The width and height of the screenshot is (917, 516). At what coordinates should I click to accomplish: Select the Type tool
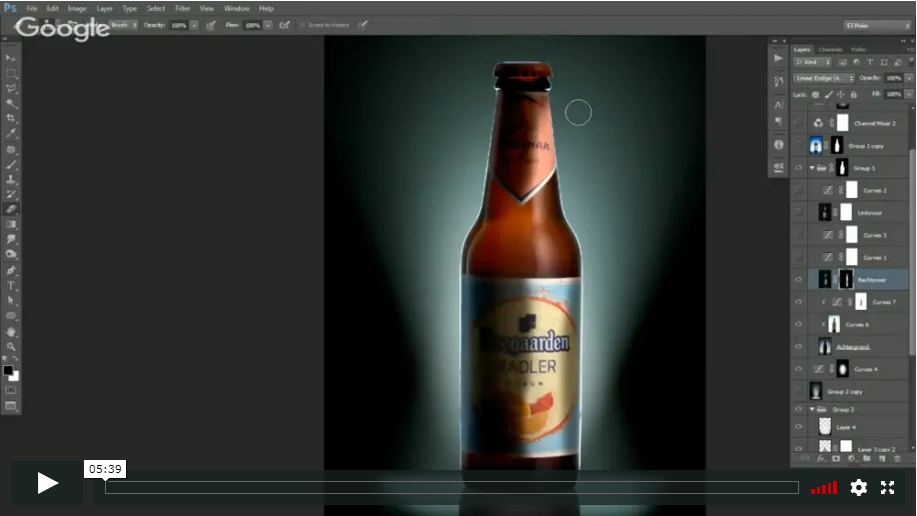11,286
